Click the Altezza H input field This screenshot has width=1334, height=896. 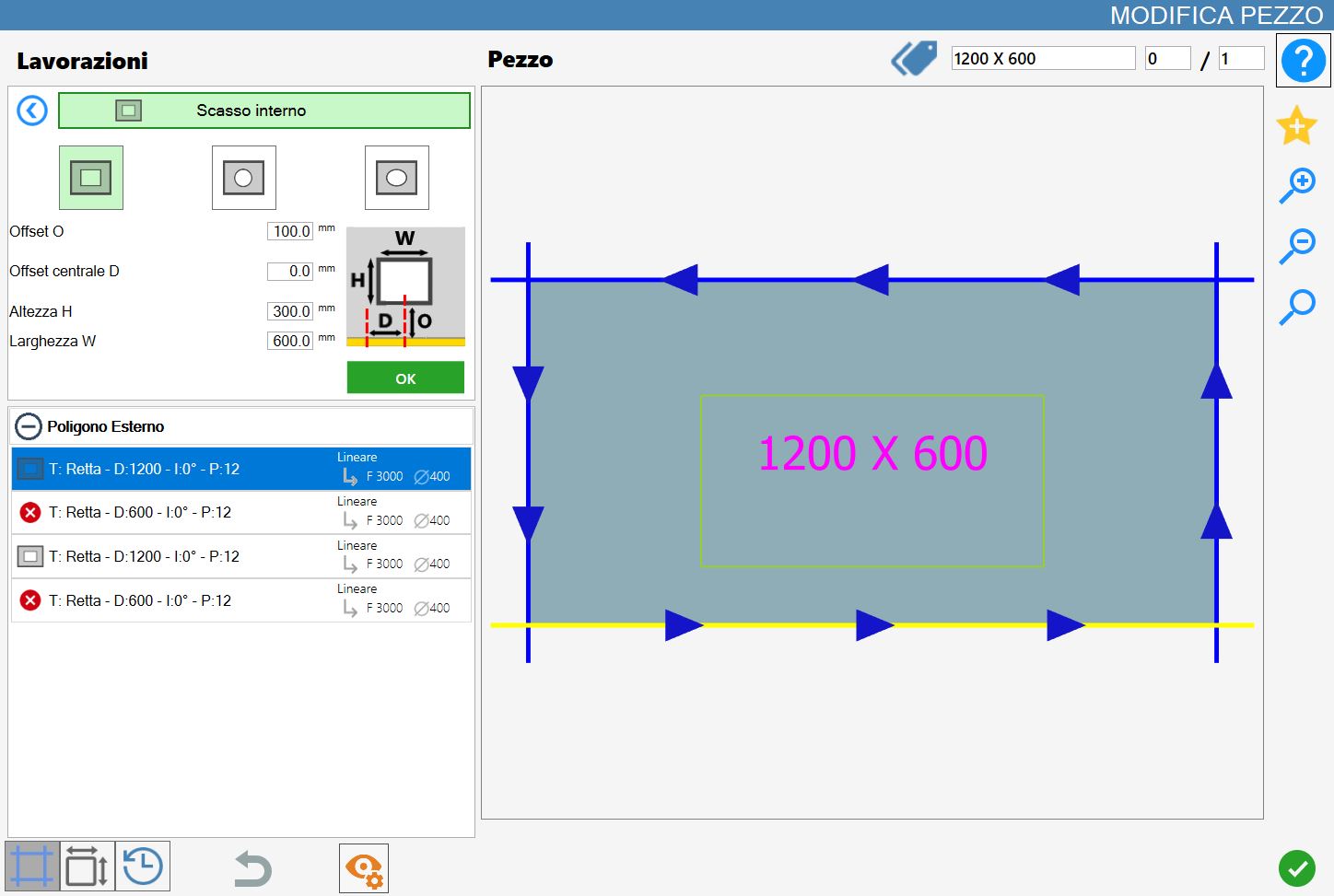pyautogui.click(x=290, y=311)
